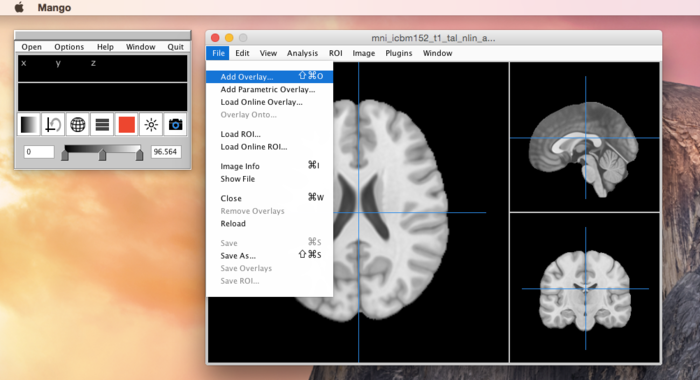The width and height of the screenshot is (700, 380).
Task: Click the stacked layers list icon
Action: pos(102,125)
